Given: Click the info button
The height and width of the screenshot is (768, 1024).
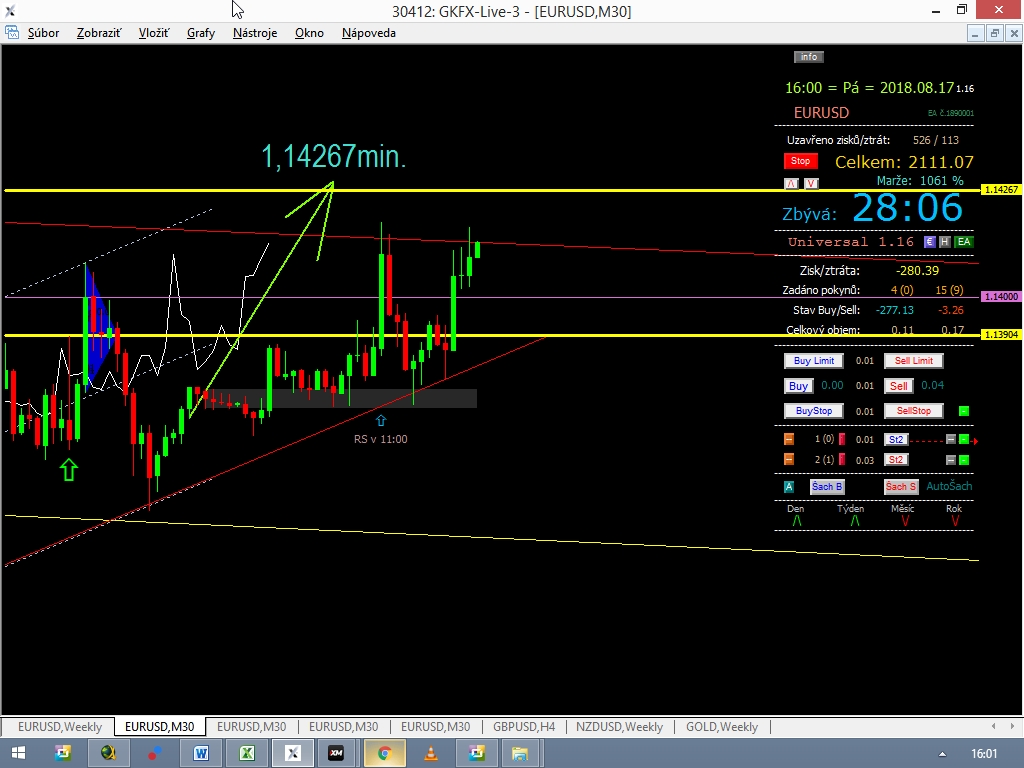Looking at the screenshot, I should click(808, 57).
